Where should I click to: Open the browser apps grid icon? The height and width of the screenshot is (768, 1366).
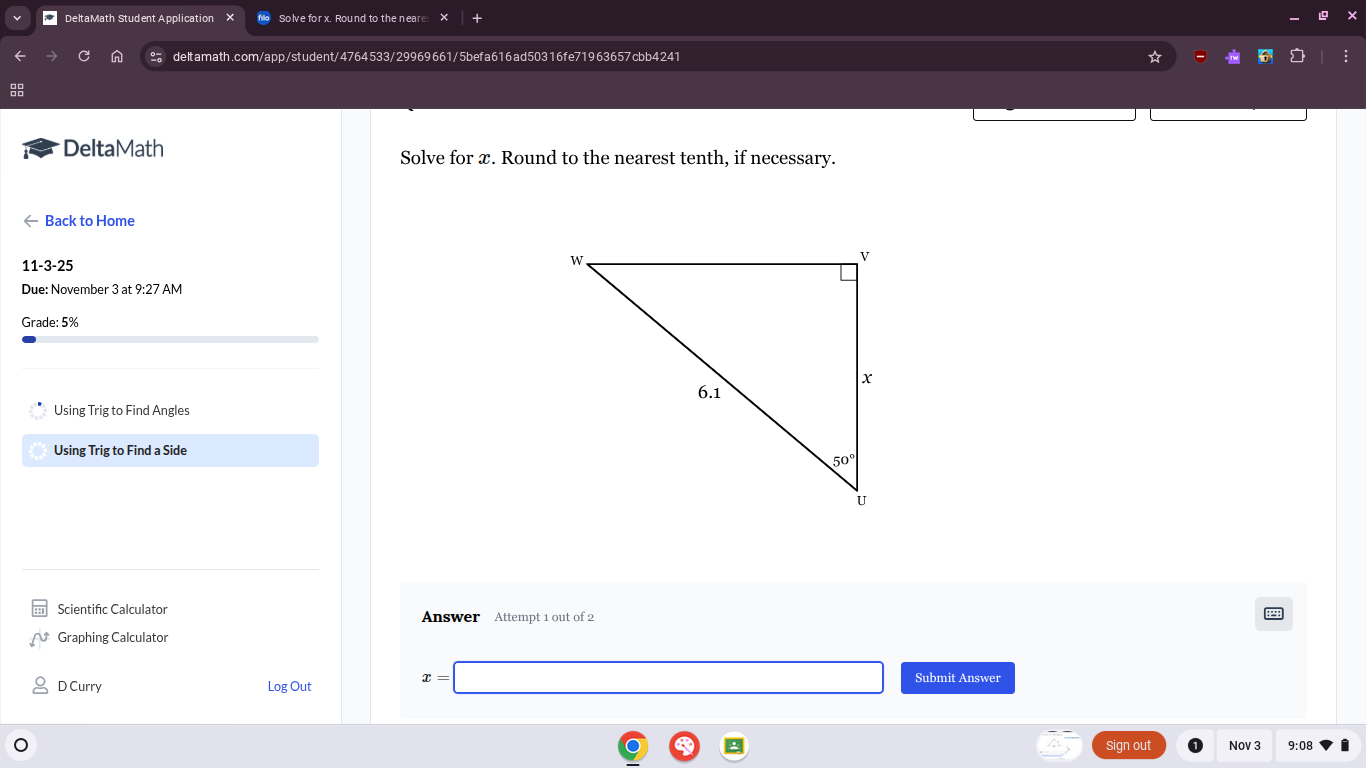pyautogui.click(x=16, y=90)
